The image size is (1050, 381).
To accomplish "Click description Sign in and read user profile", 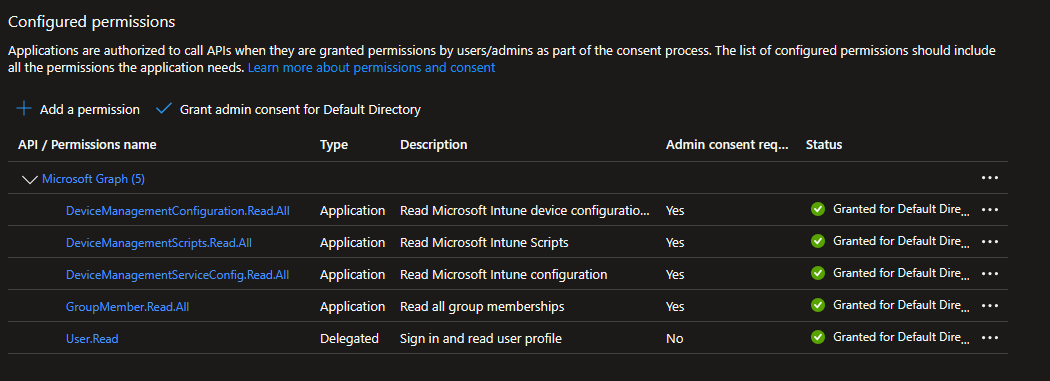I will (x=481, y=339).
